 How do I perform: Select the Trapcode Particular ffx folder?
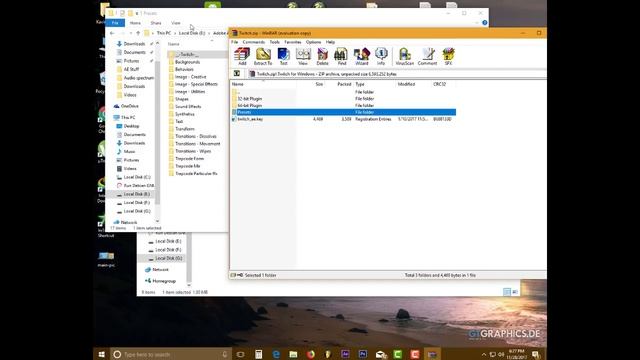point(196,173)
